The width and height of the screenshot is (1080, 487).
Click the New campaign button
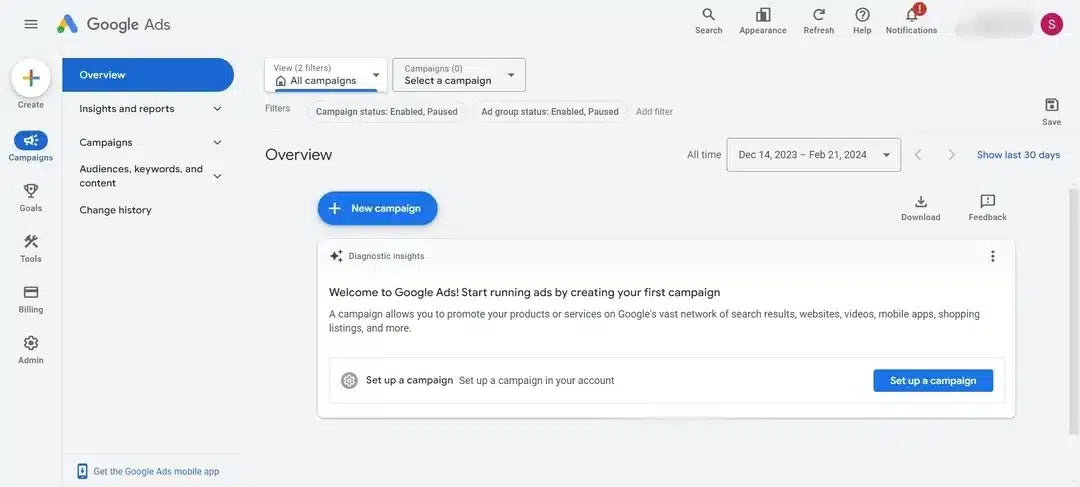[x=377, y=208]
